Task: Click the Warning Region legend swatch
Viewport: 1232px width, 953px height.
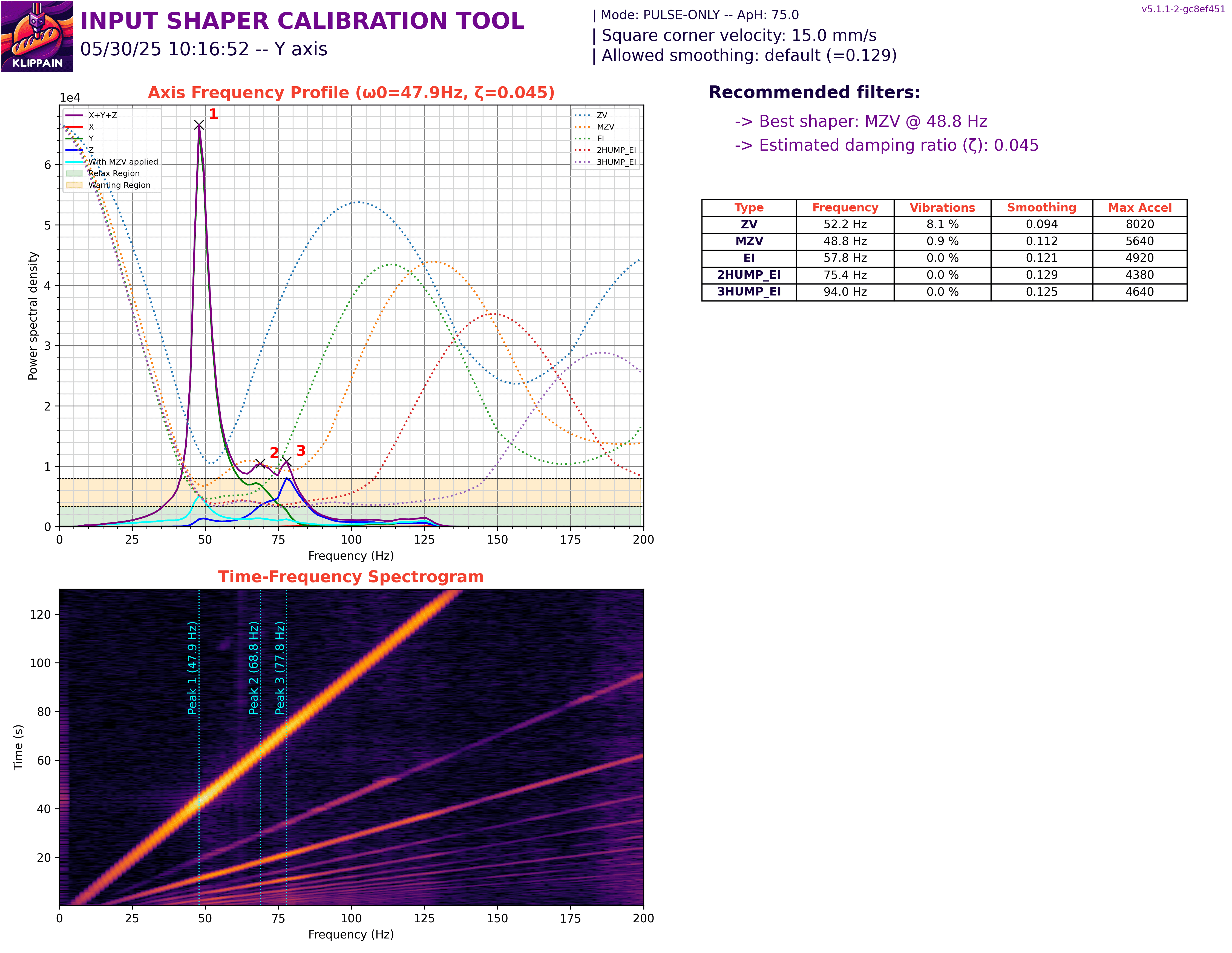Action: (x=74, y=185)
